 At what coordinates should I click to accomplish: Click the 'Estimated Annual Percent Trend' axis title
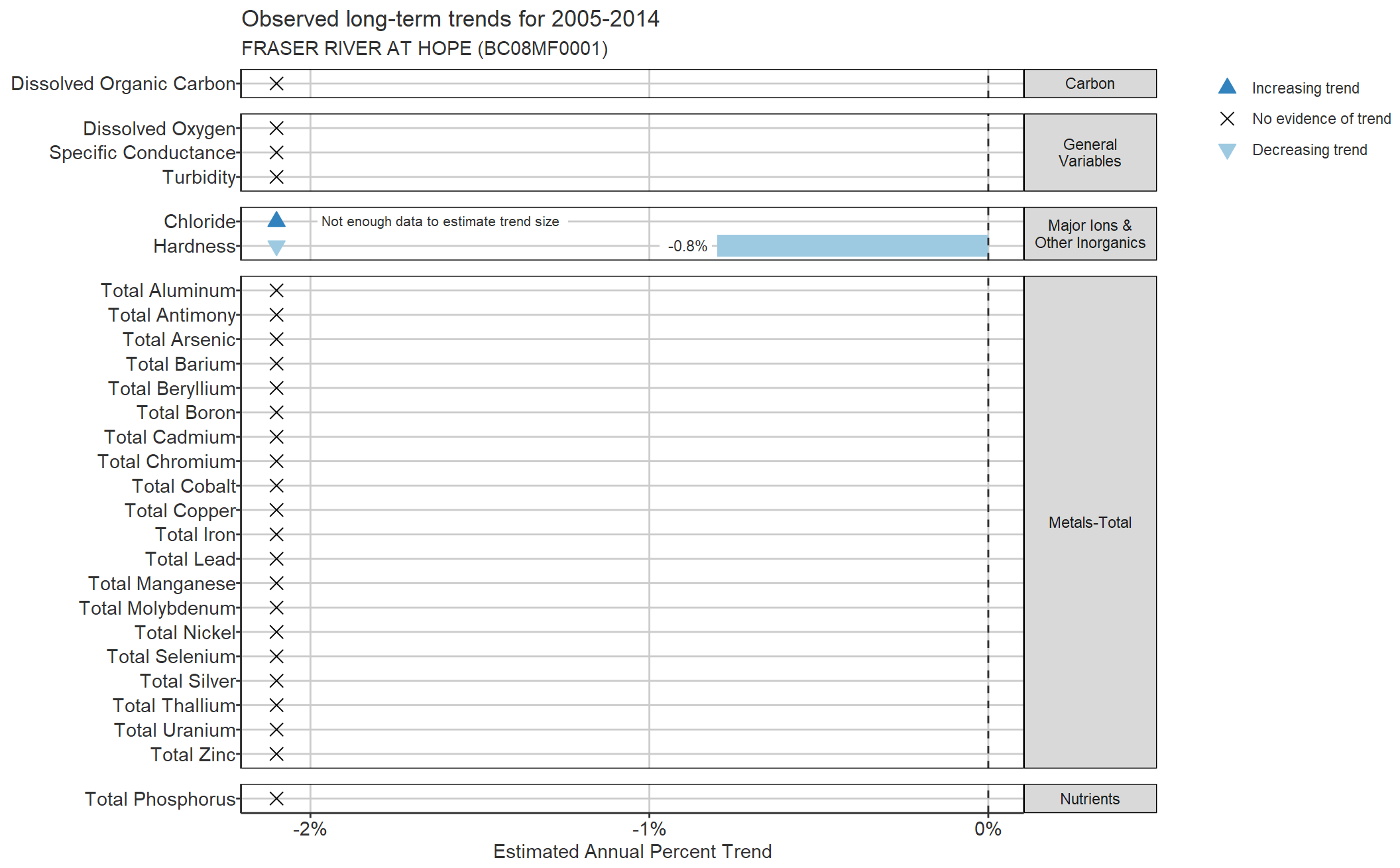tap(632, 851)
